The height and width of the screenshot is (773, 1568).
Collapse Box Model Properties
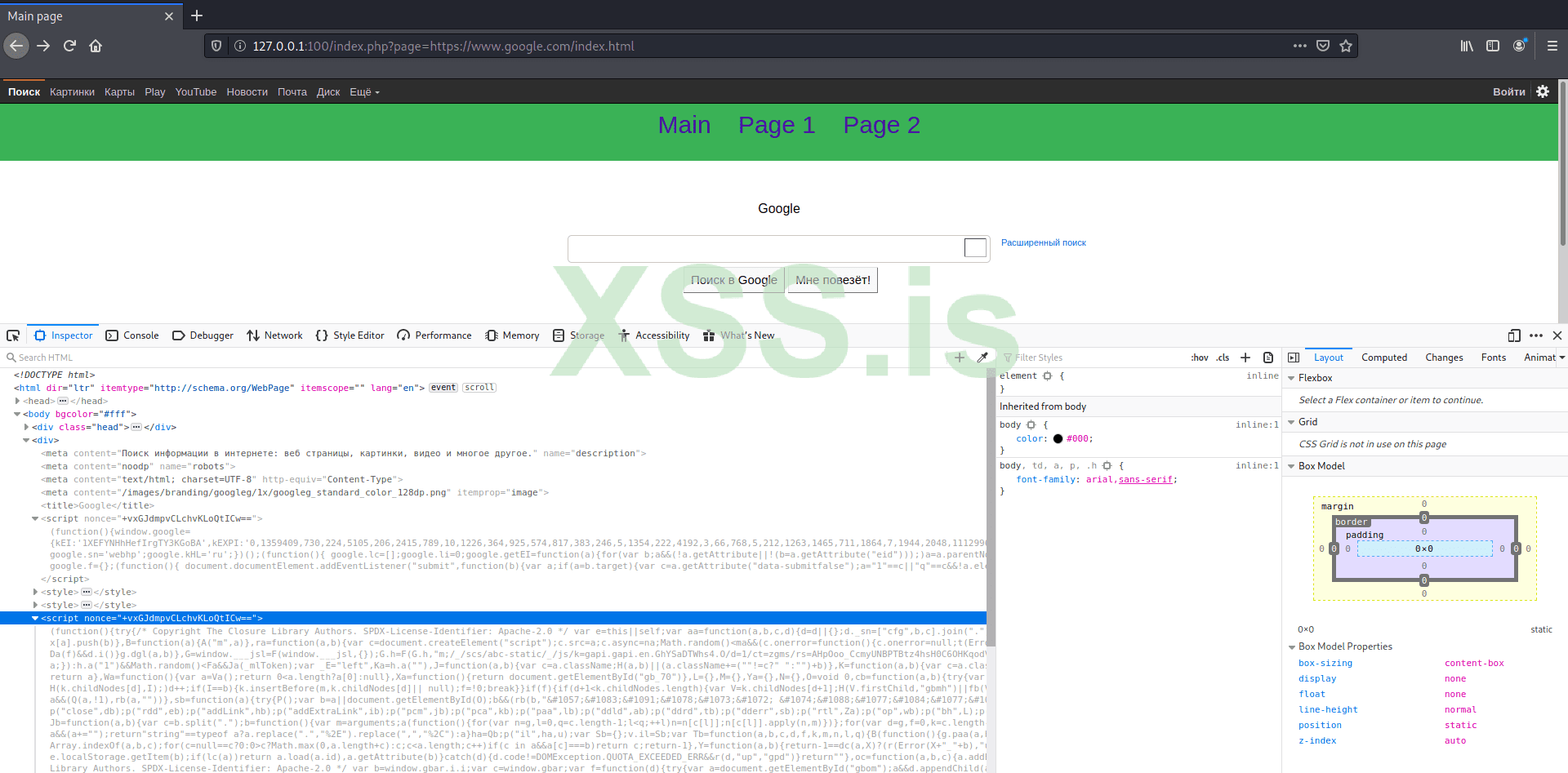pos(1291,646)
